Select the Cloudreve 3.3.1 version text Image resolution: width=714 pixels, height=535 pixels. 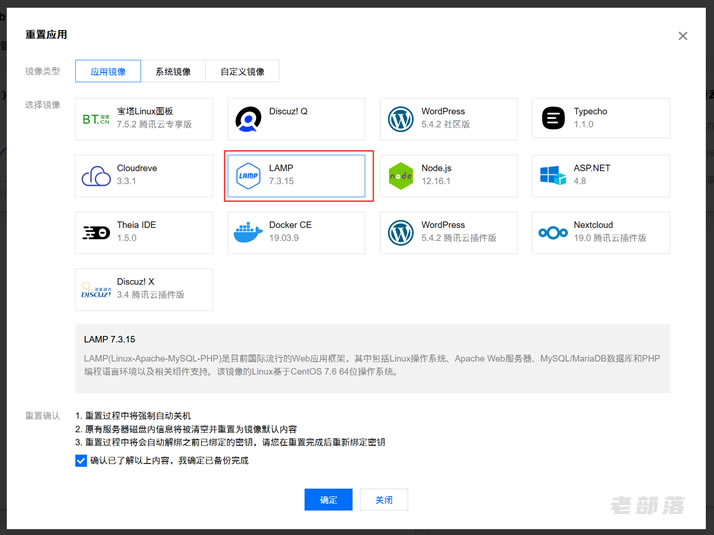126,181
